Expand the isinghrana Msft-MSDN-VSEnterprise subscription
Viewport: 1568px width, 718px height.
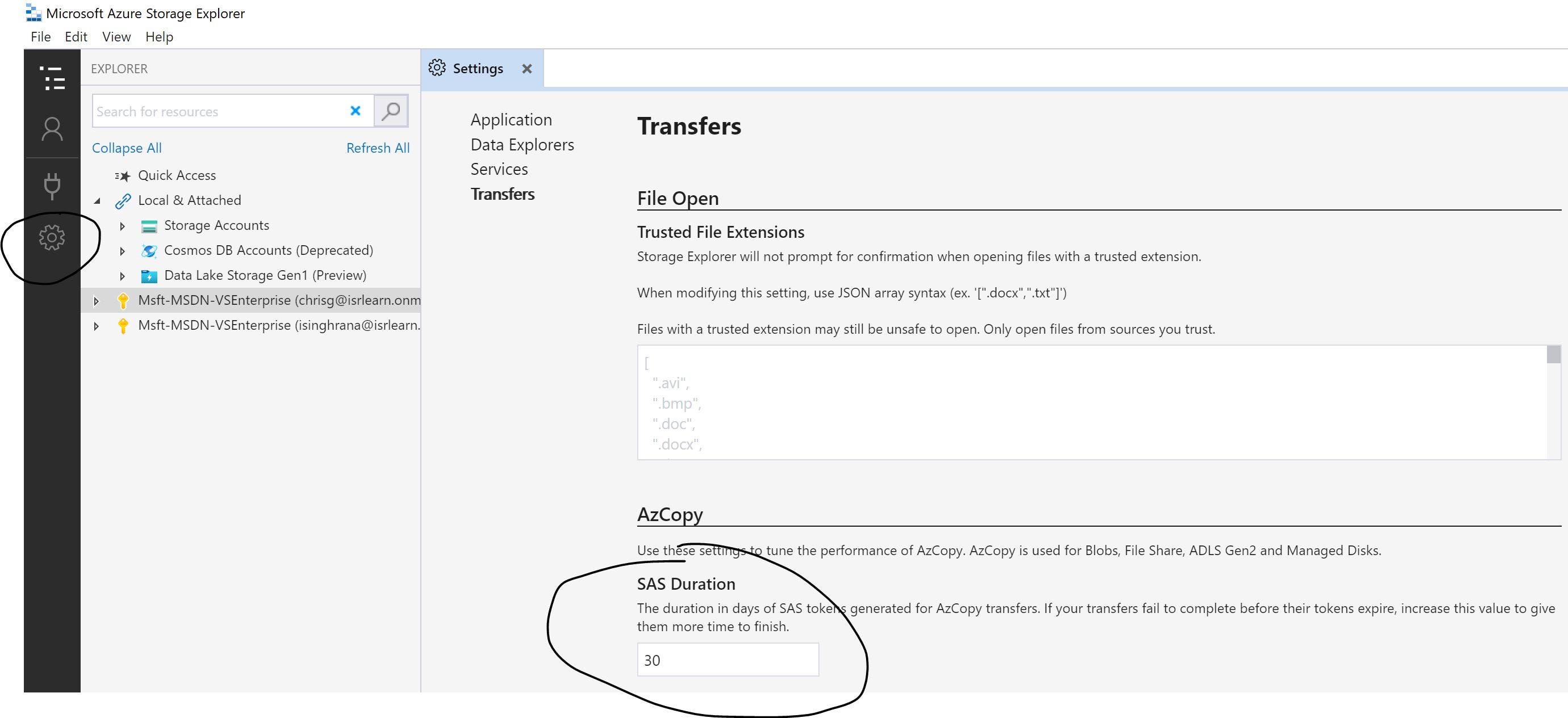tap(96, 326)
